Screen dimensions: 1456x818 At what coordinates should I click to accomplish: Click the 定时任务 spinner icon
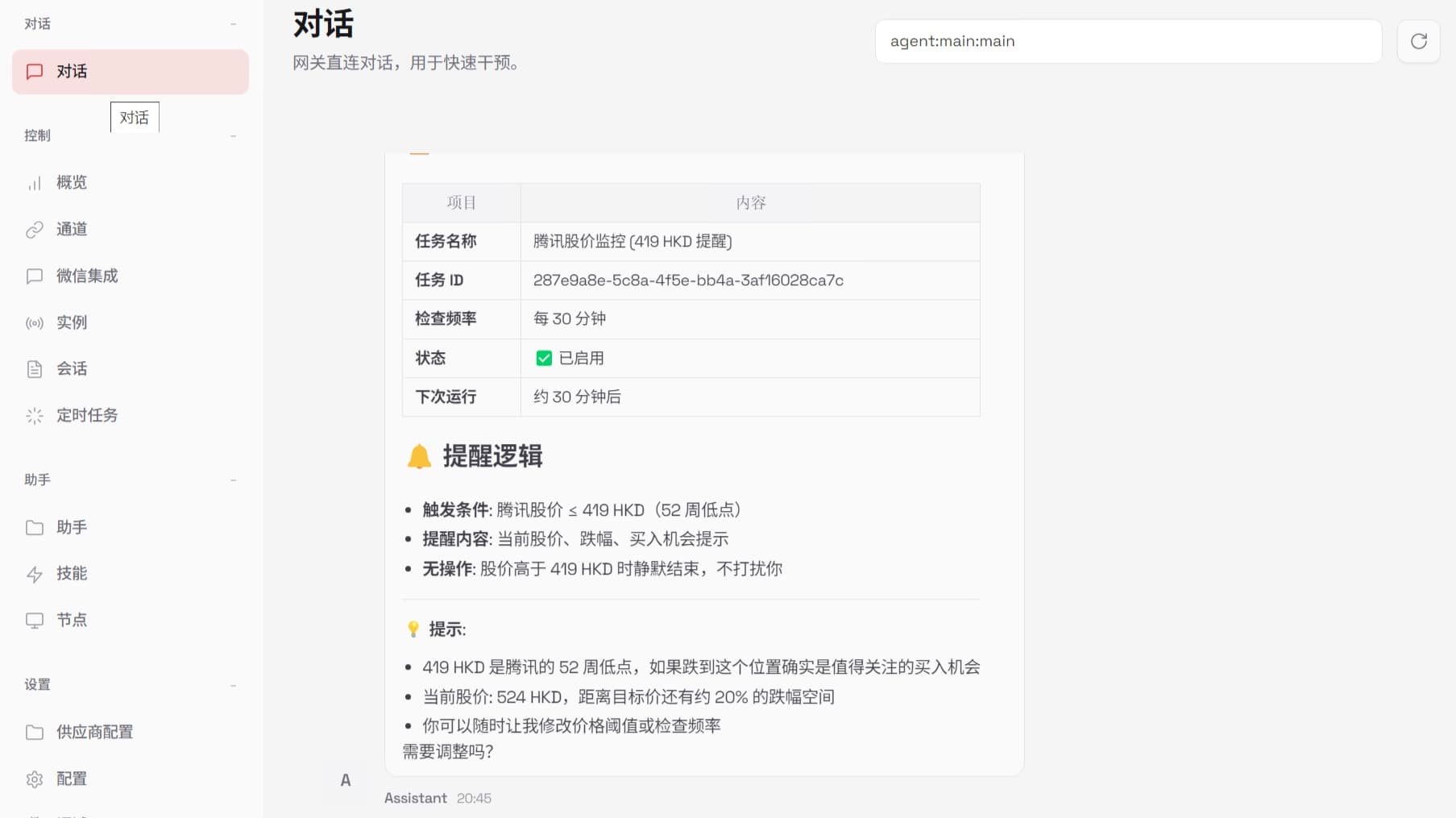[35, 416]
